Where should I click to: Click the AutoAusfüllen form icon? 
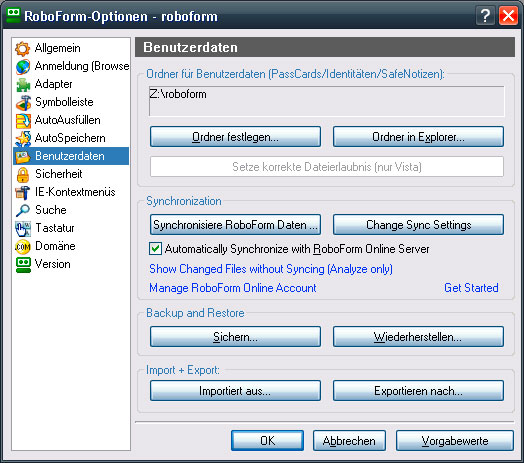coord(22,121)
